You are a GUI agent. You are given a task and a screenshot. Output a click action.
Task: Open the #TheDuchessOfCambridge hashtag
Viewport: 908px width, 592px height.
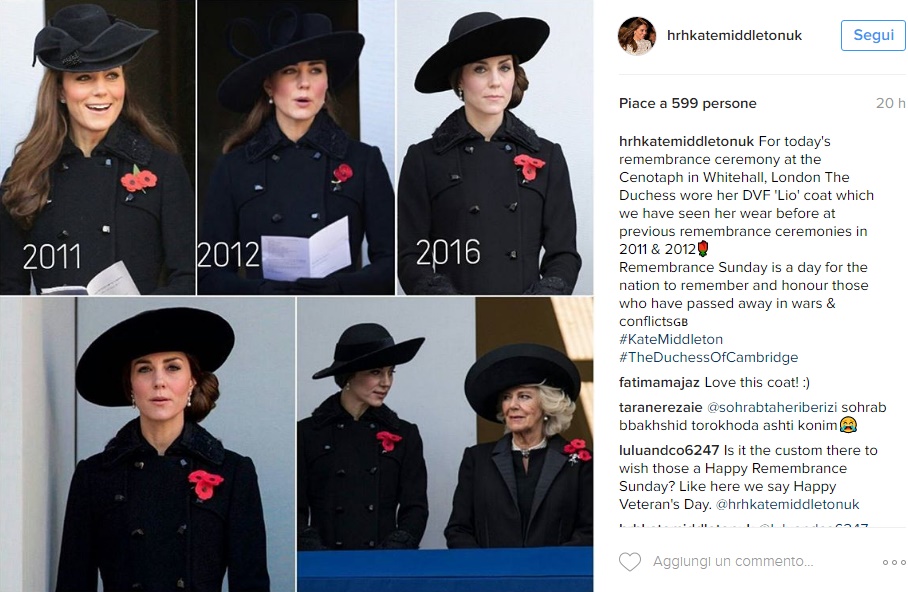pos(708,357)
